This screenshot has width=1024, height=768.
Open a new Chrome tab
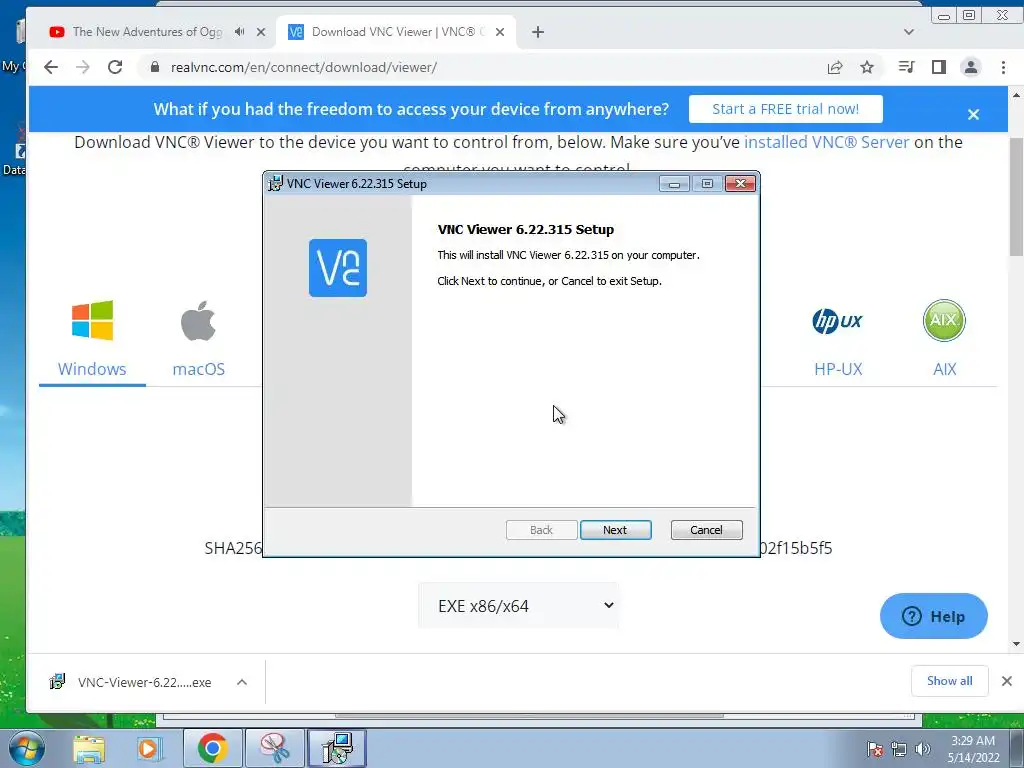(x=537, y=31)
